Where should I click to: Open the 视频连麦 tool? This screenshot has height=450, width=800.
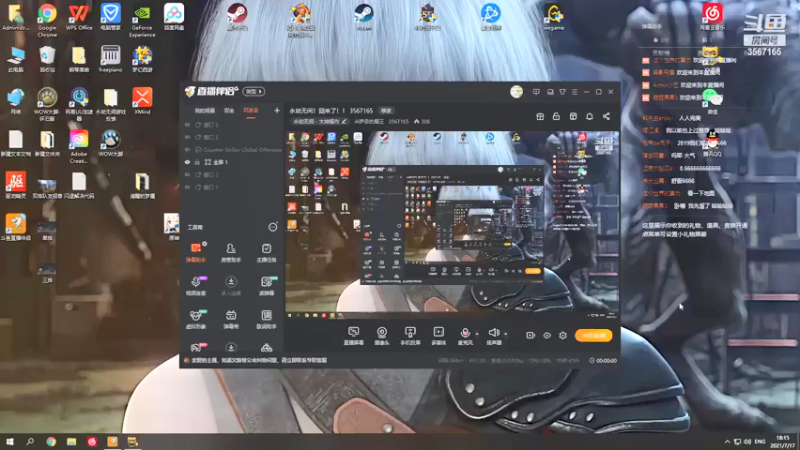click(x=196, y=286)
